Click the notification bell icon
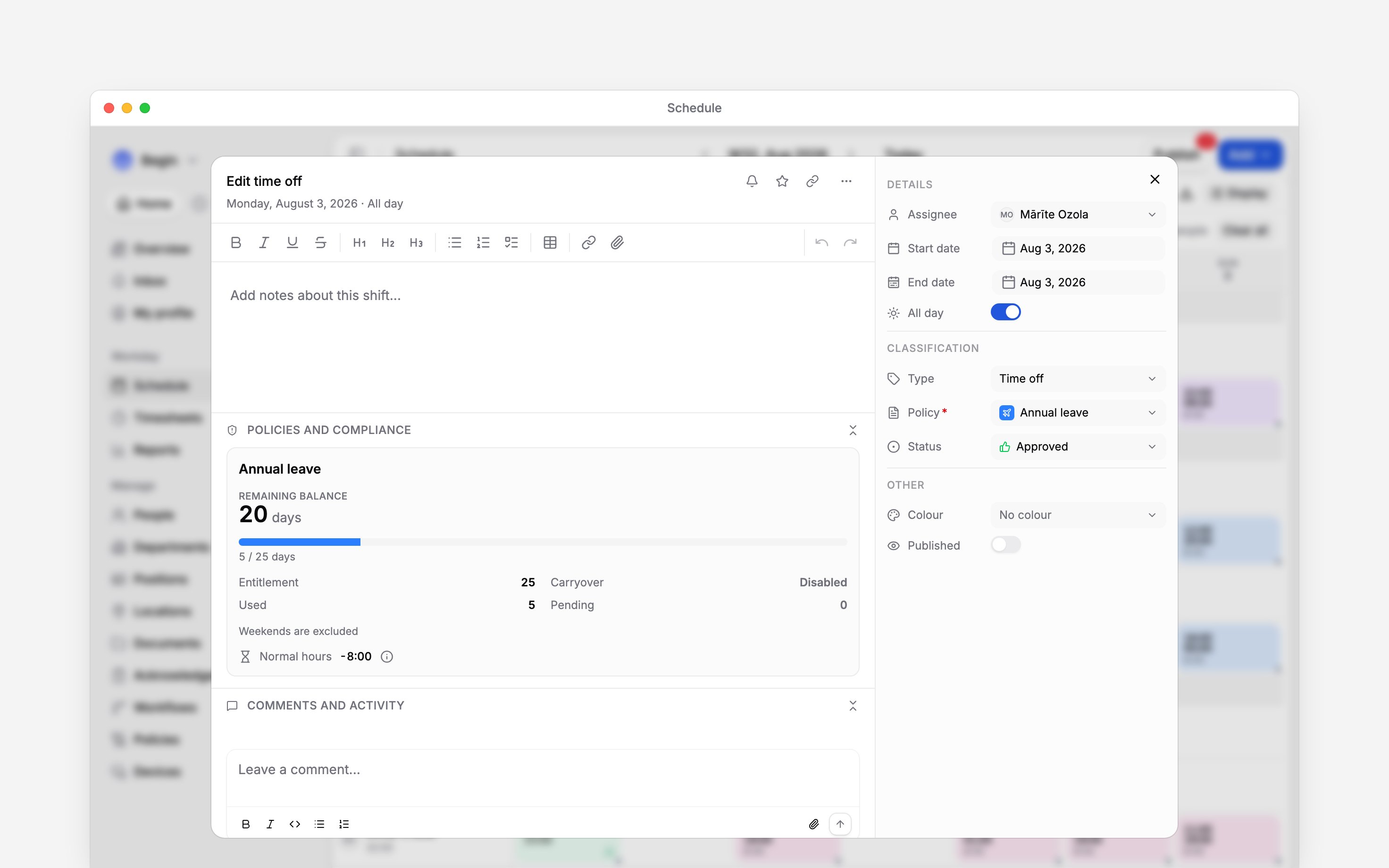The image size is (1389, 868). pos(752,182)
